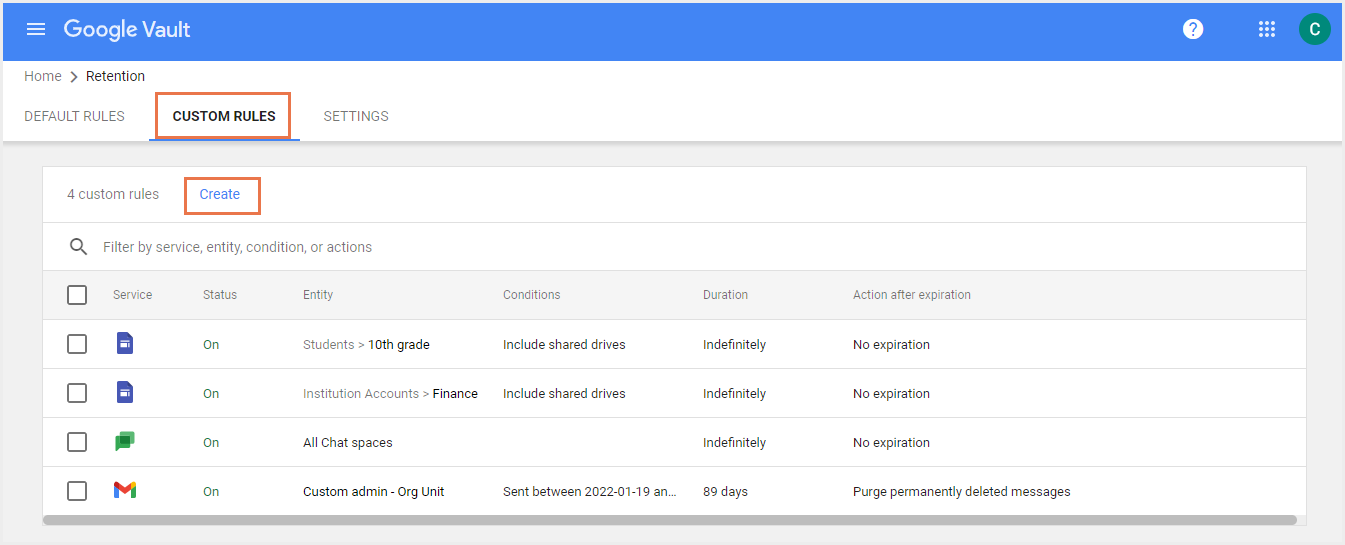Click the search magnifier icon
This screenshot has height=545, width=1345.
pyautogui.click(x=78, y=247)
